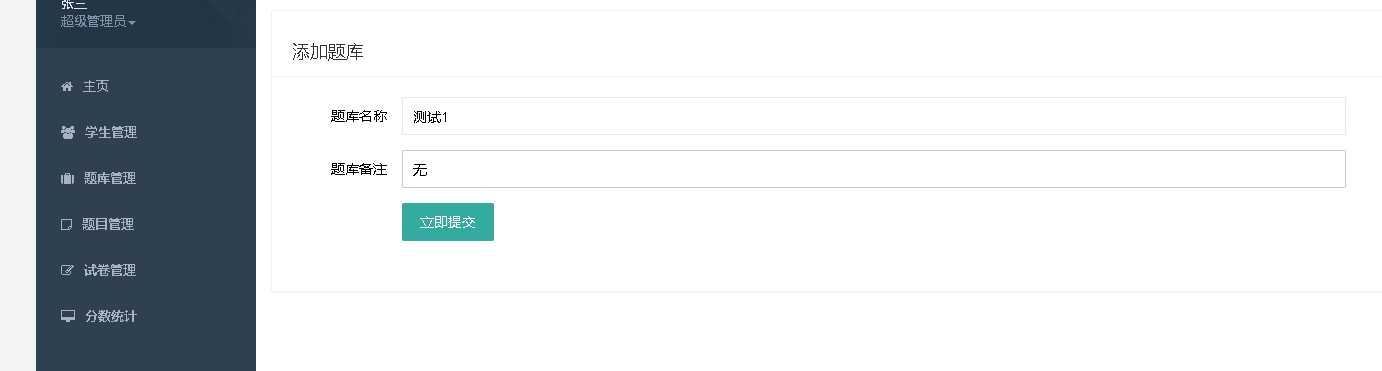The image size is (1382, 371).
Task: Expand the 超级管理员 dropdown caret
Action: 132,22
